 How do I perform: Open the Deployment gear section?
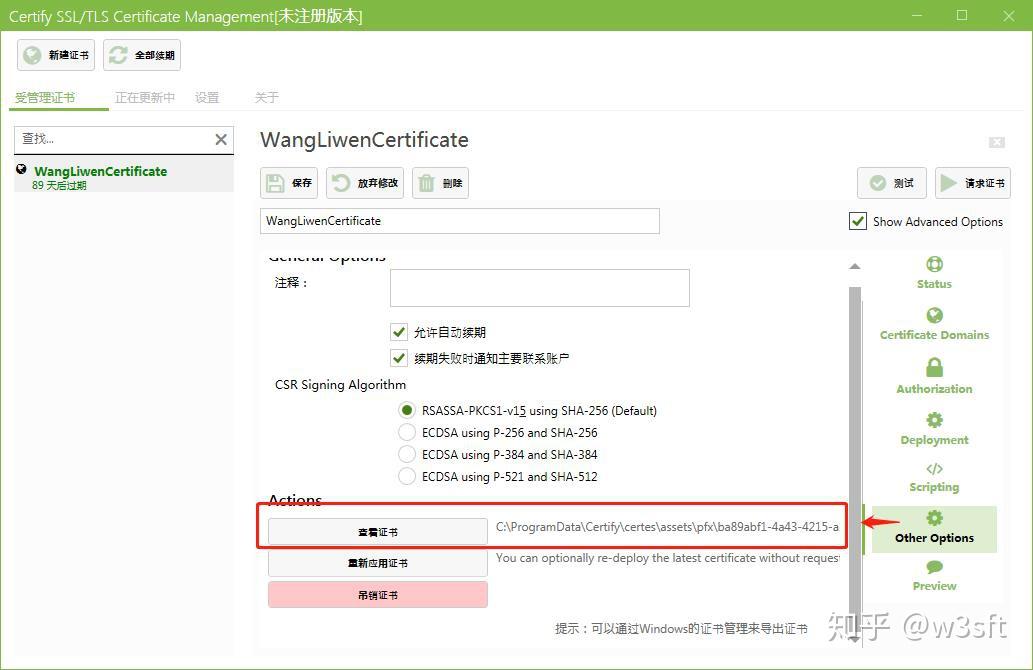pyautogui.click(x=934, y=429)
